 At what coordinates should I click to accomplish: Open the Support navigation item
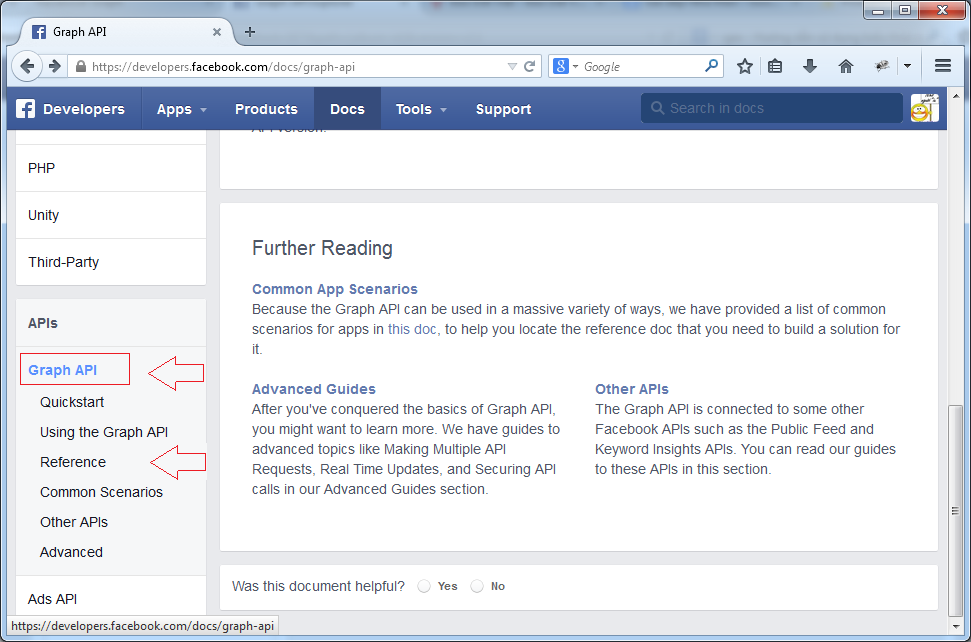point(503,109)
